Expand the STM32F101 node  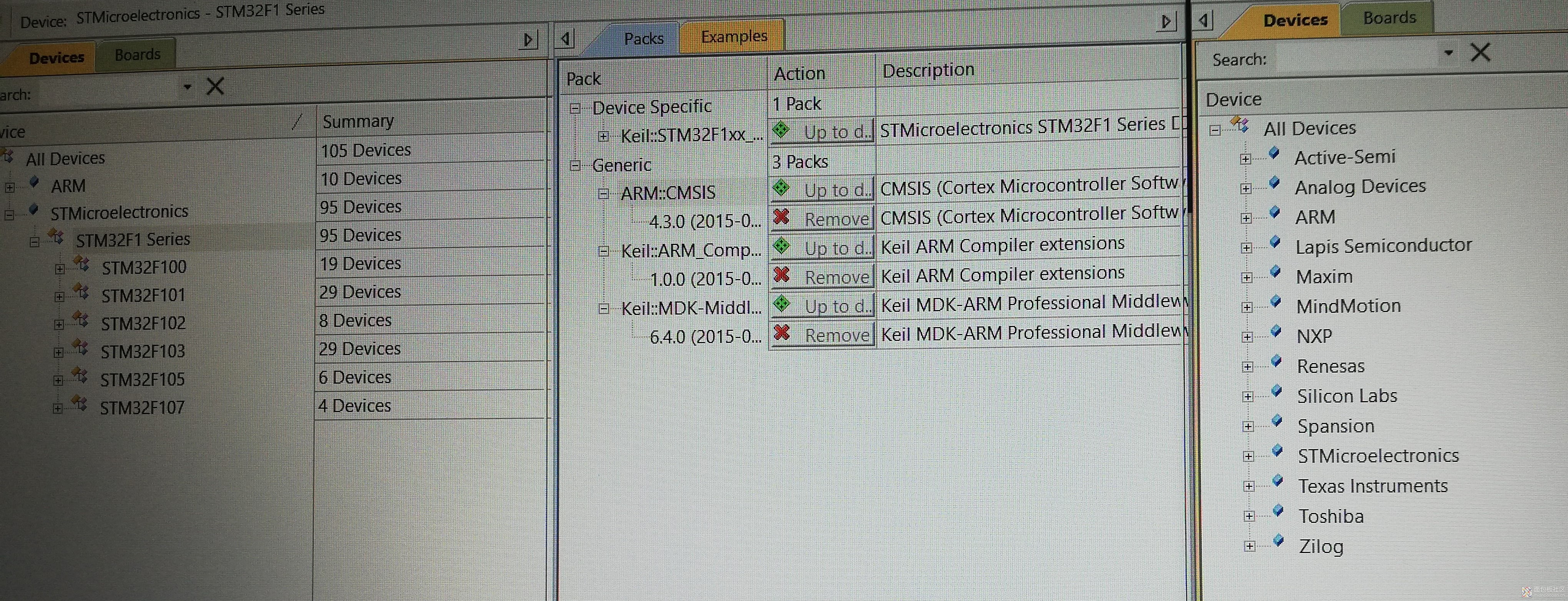coord(59,297)
